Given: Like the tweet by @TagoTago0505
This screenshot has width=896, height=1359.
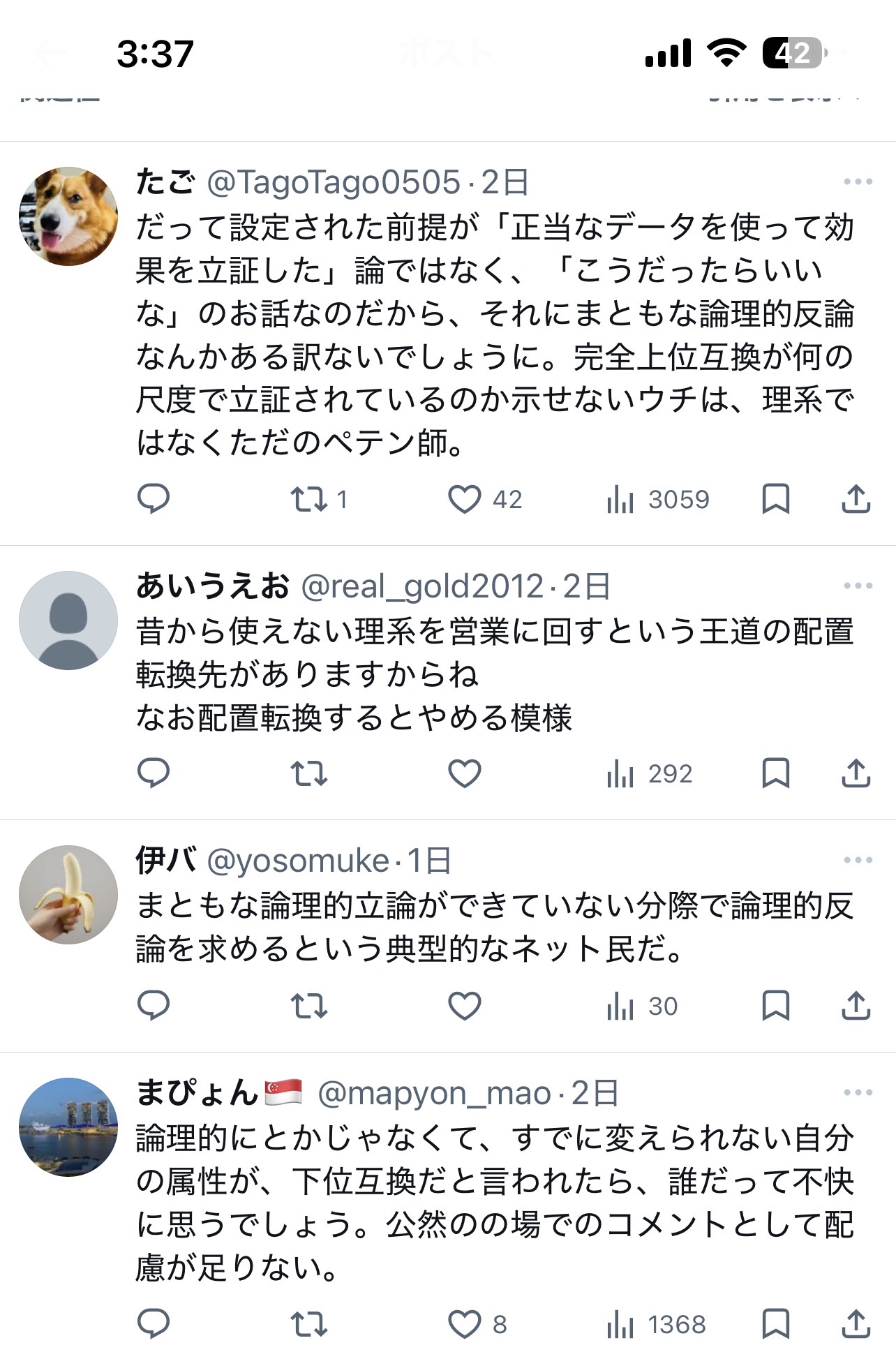Looking at the screenshot, I should 465,499.
